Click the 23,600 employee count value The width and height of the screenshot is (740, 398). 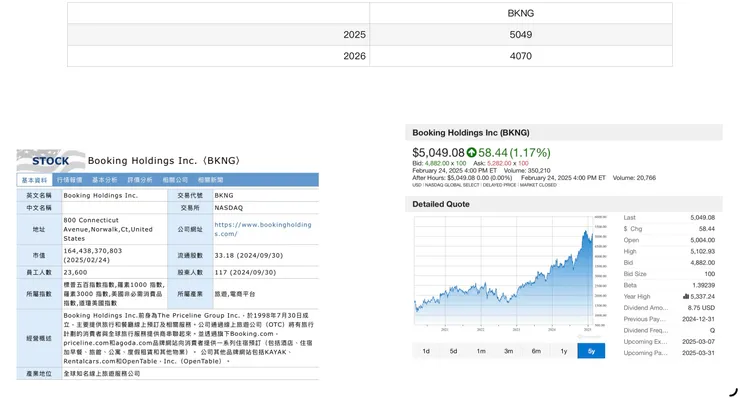point(75,272)
